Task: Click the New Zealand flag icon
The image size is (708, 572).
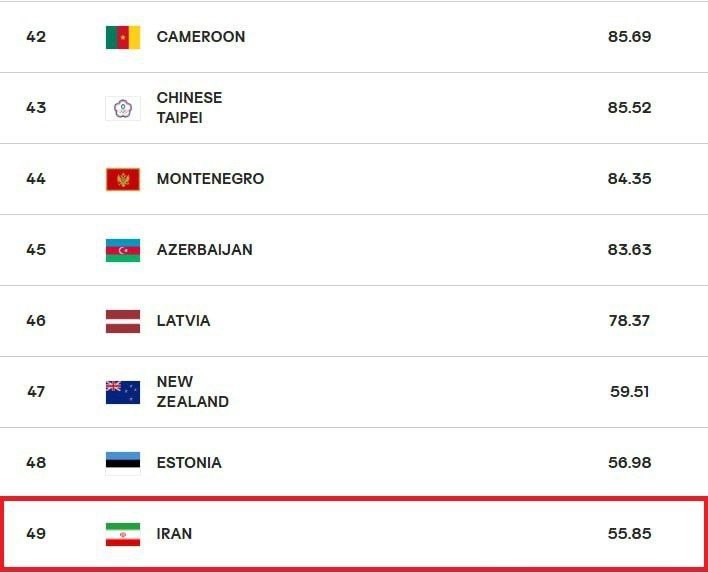Action: (x=123, y=392)
